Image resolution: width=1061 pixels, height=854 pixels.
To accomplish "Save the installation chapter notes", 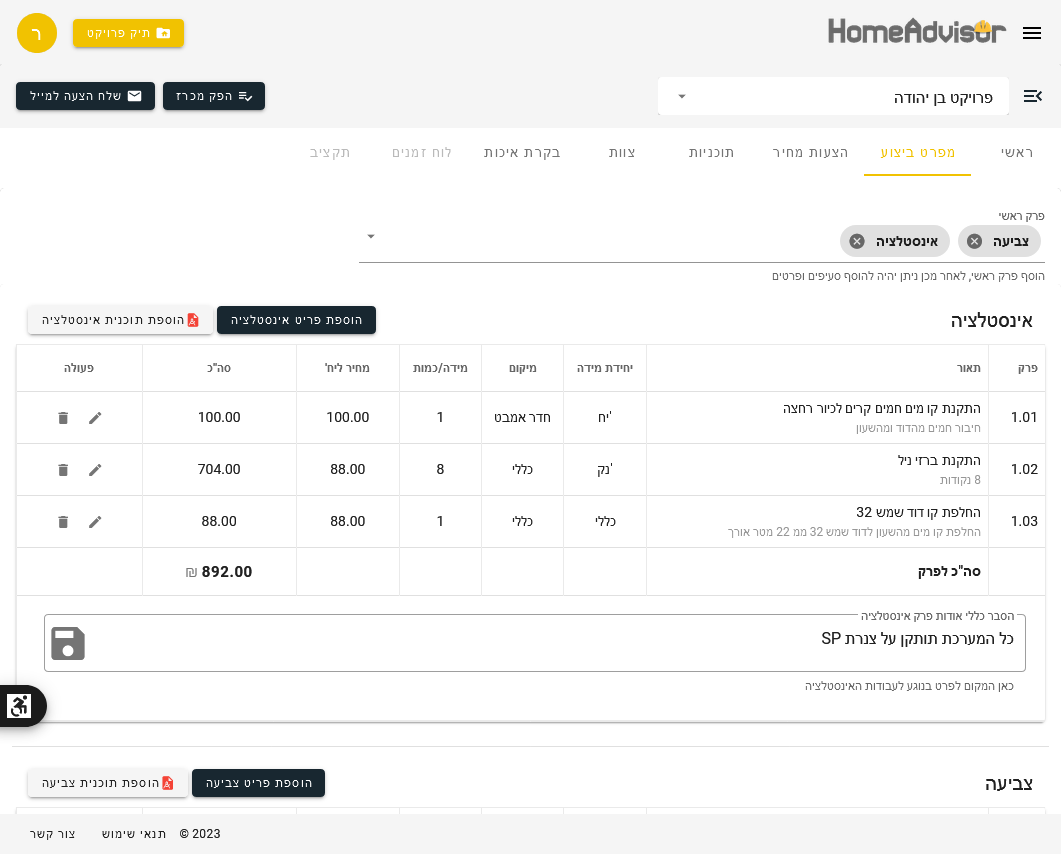I will pyautogui.click(x=68, y=643).
